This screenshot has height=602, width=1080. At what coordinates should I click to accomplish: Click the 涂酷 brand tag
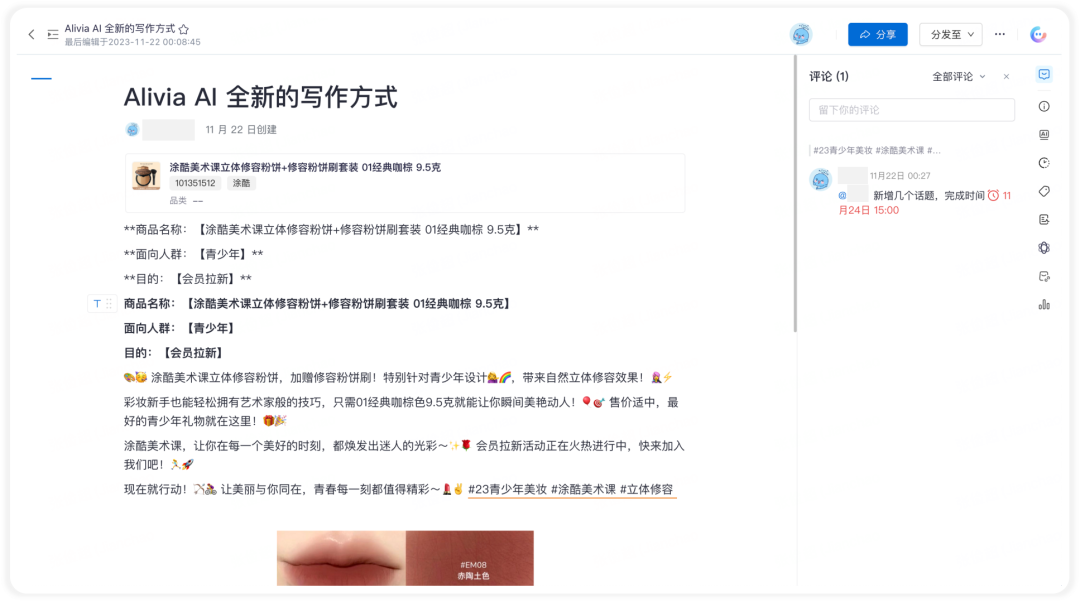pyautogui.click(x=241, y=183)
